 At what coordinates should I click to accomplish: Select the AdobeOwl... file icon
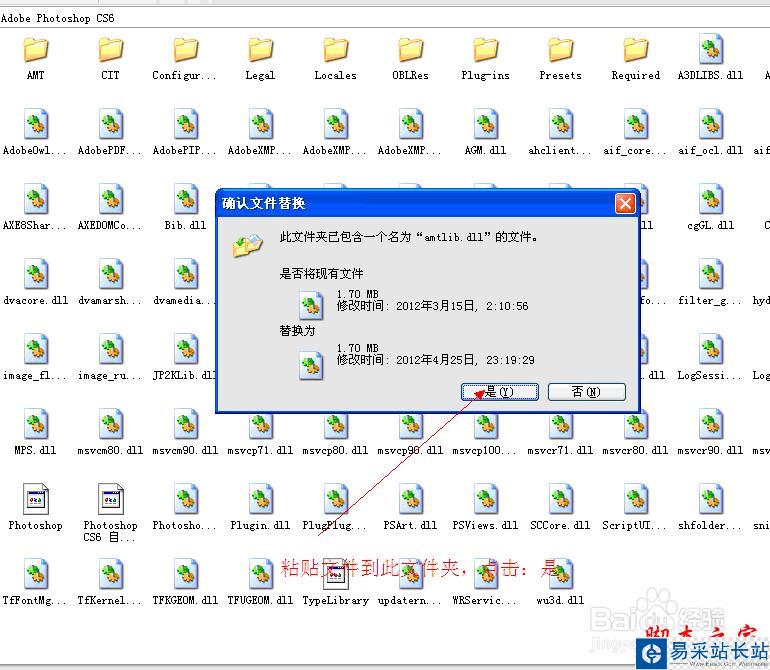(36, 124)
